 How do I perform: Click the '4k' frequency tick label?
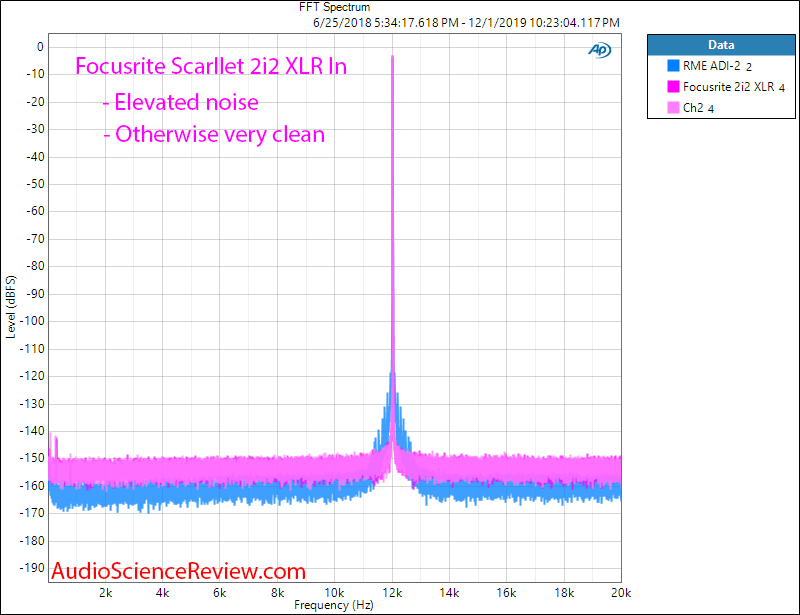(163, 593)
